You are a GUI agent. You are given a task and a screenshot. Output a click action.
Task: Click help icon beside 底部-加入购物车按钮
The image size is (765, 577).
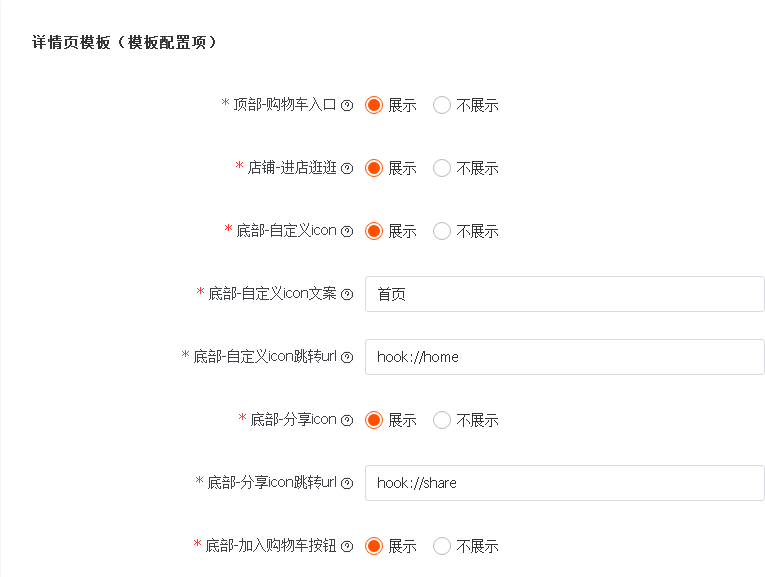click(x=347, y=546)
